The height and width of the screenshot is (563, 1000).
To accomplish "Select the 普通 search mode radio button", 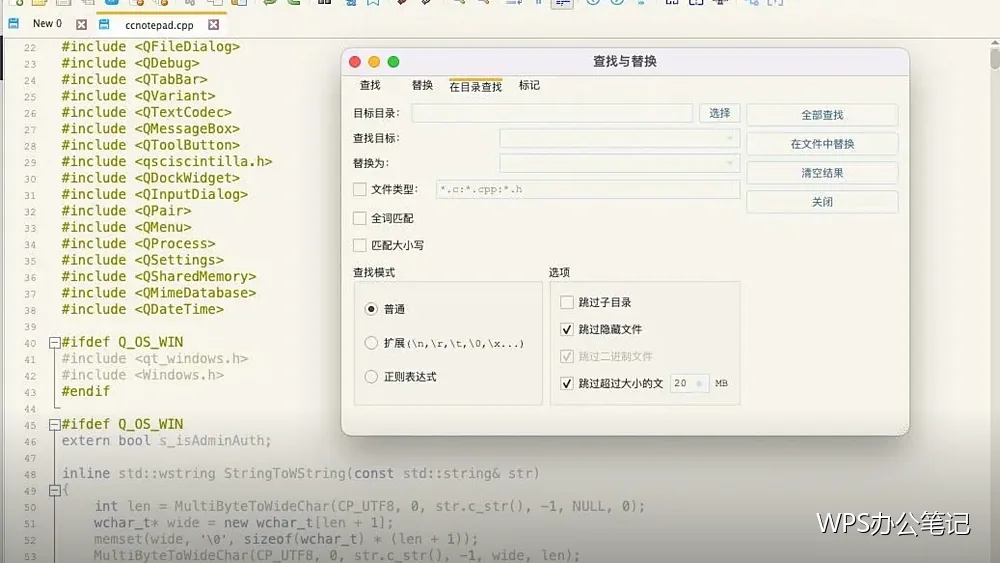I will 371,309.
